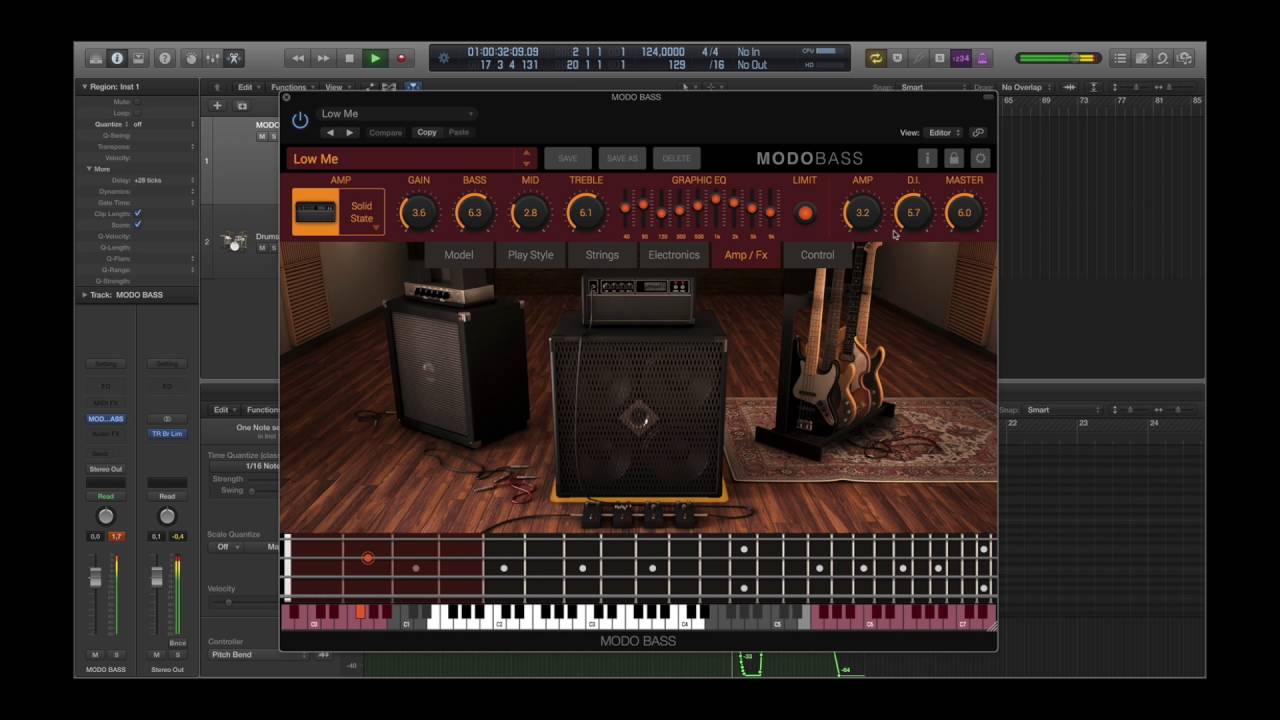The width and height of the screenshot is (1280, 720).
Task: Click the Compare button in plugin header
Action: [385, 132]
